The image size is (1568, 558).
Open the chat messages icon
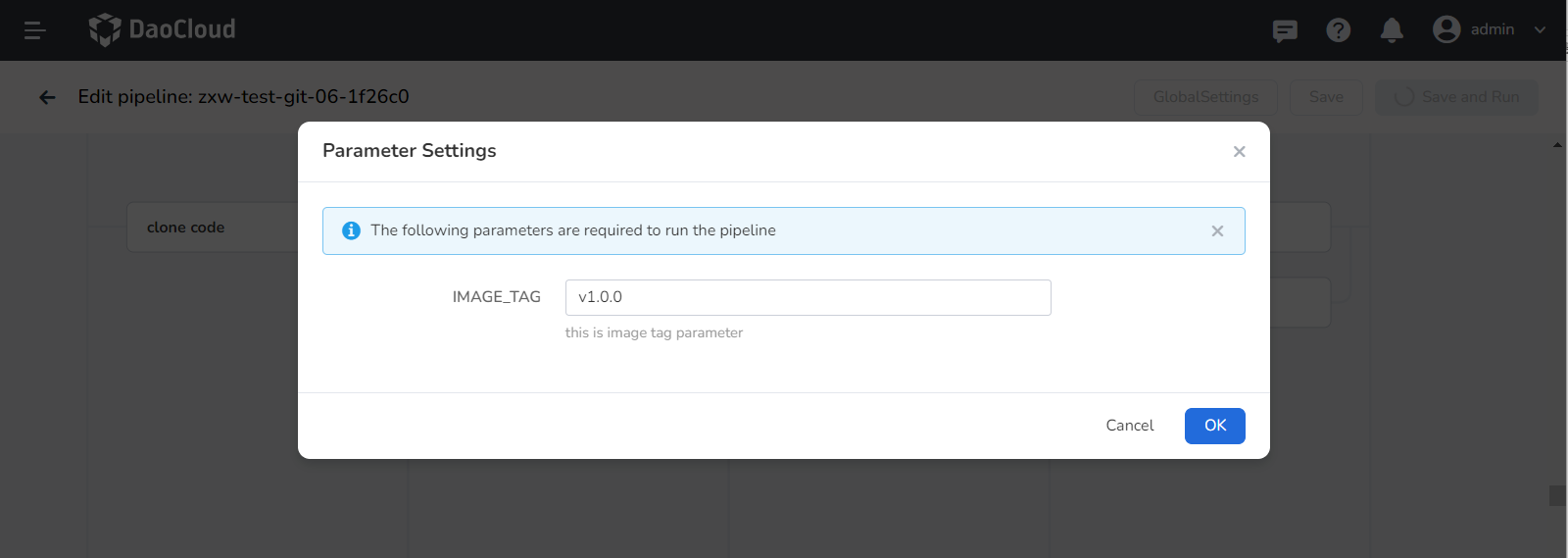[1285, 30]
